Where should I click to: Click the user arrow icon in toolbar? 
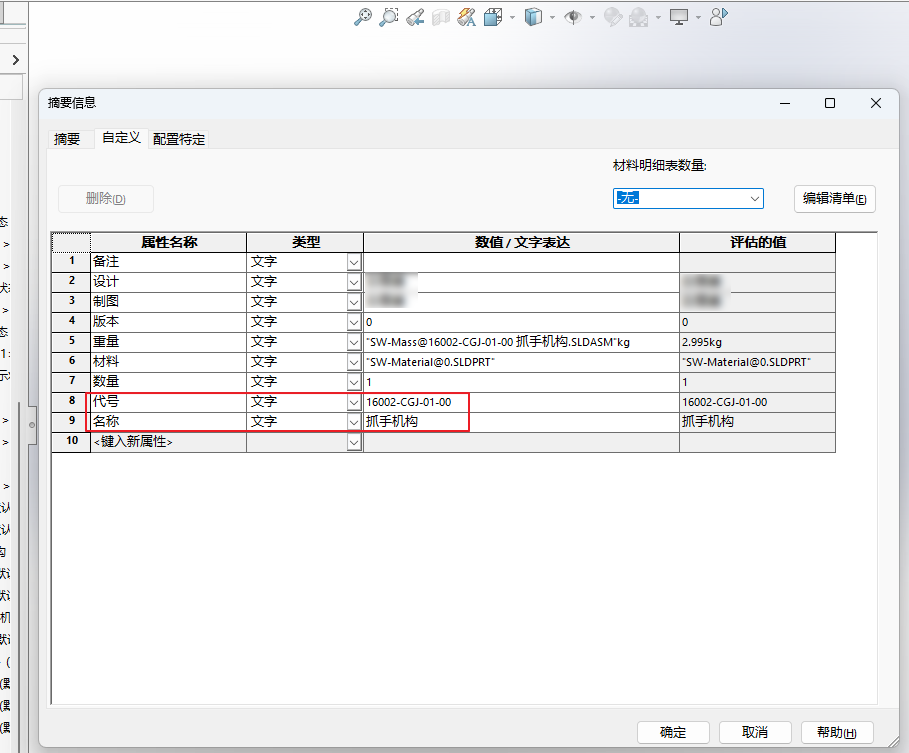(x=718, y=17)
